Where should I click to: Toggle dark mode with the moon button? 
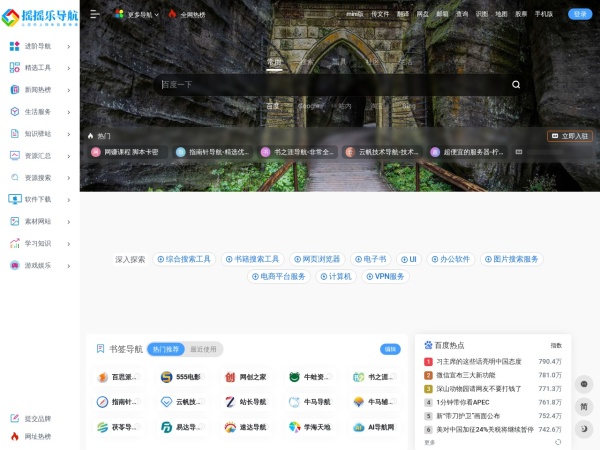(584, 428)
